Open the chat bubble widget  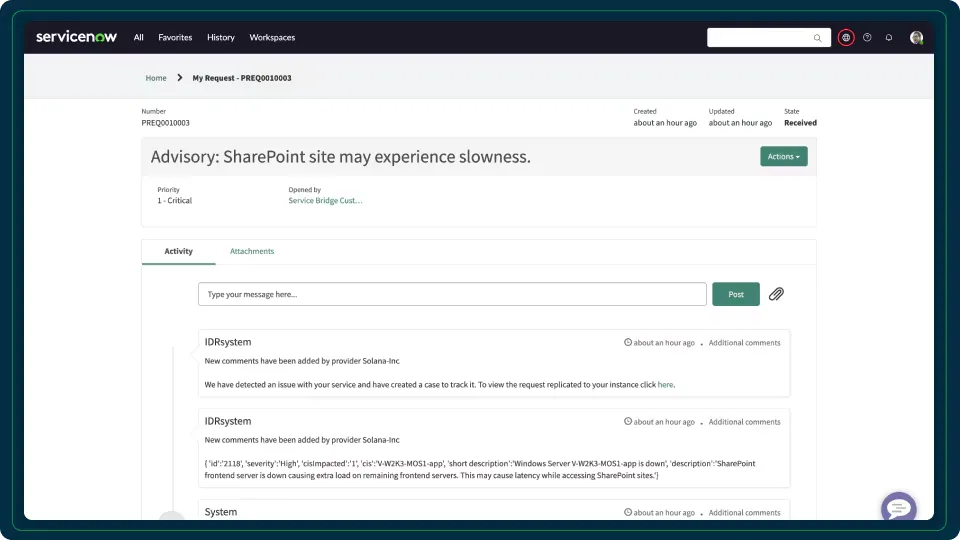click(898, 508)
